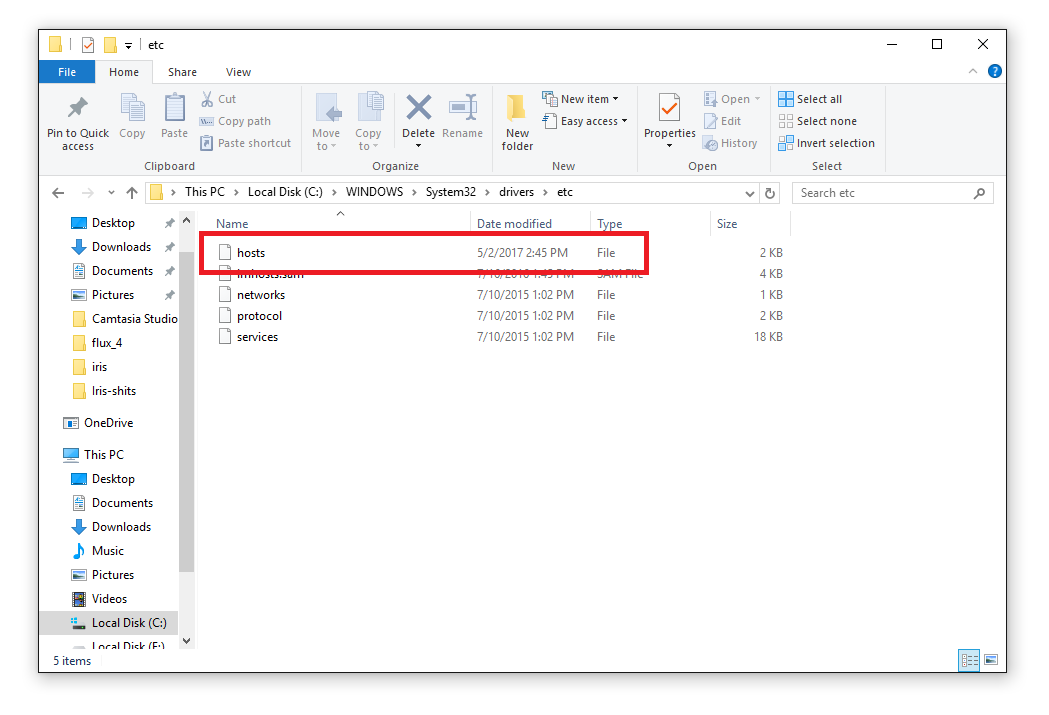Click This PC in address breadcrumb
This screenshot has height=715, width=1049.
(205, 192)
